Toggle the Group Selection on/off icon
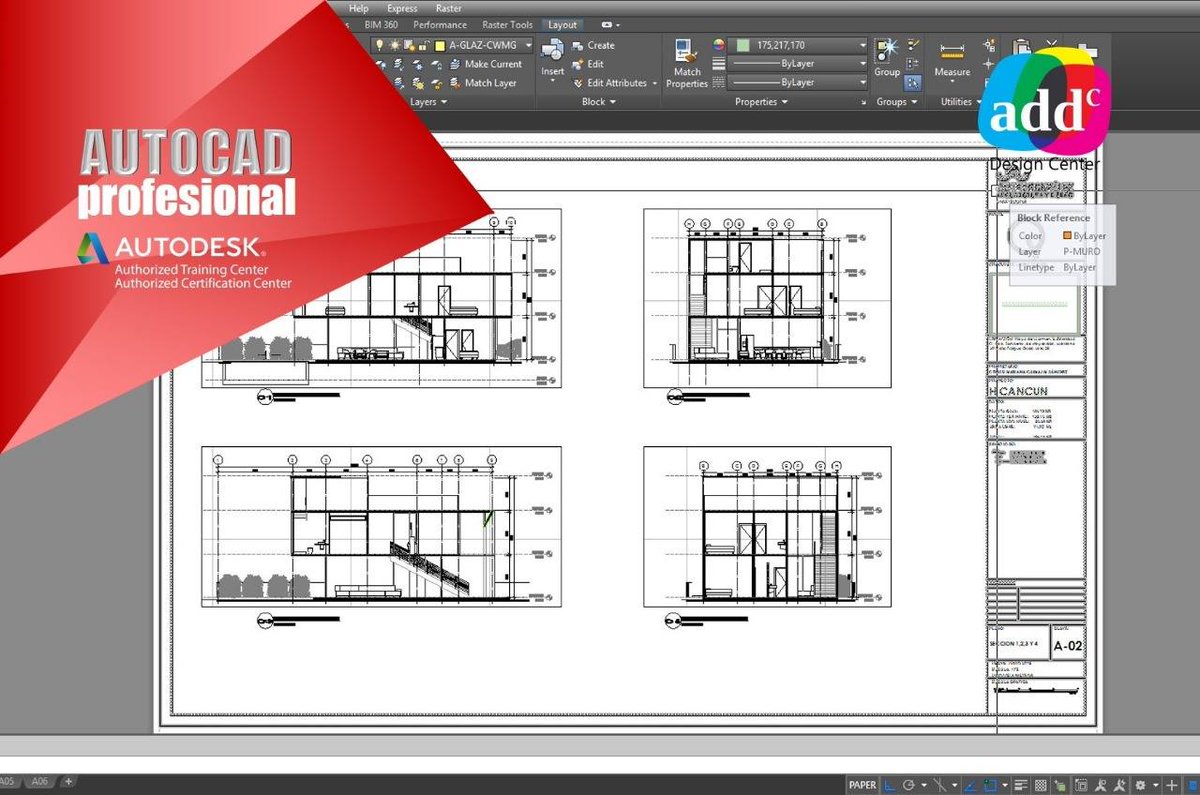The image size is (1200, 795). coord(912,83)
